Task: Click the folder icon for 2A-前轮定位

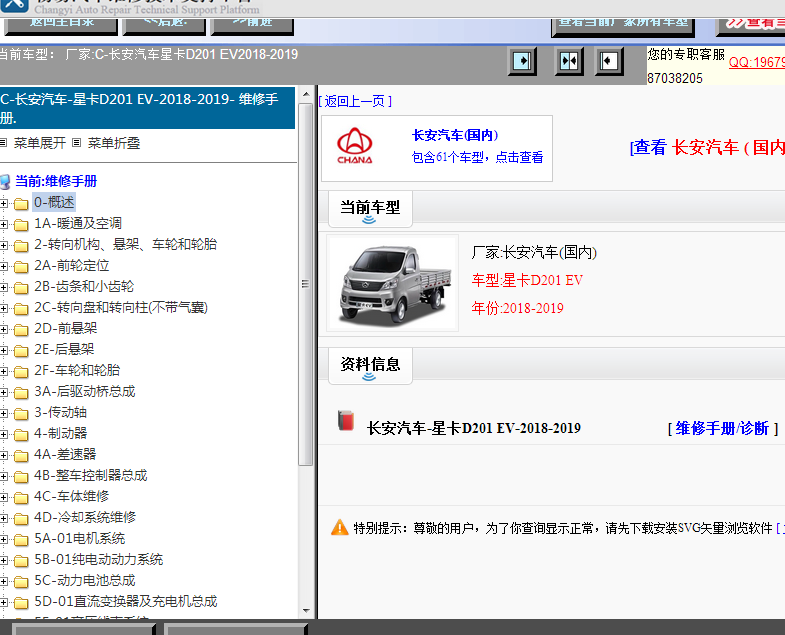Action: tap(21, 266)
